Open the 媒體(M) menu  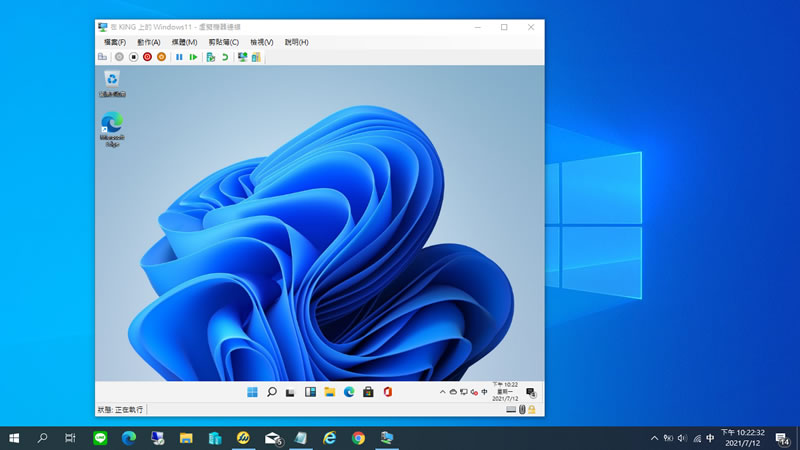(x=184, y=42)
